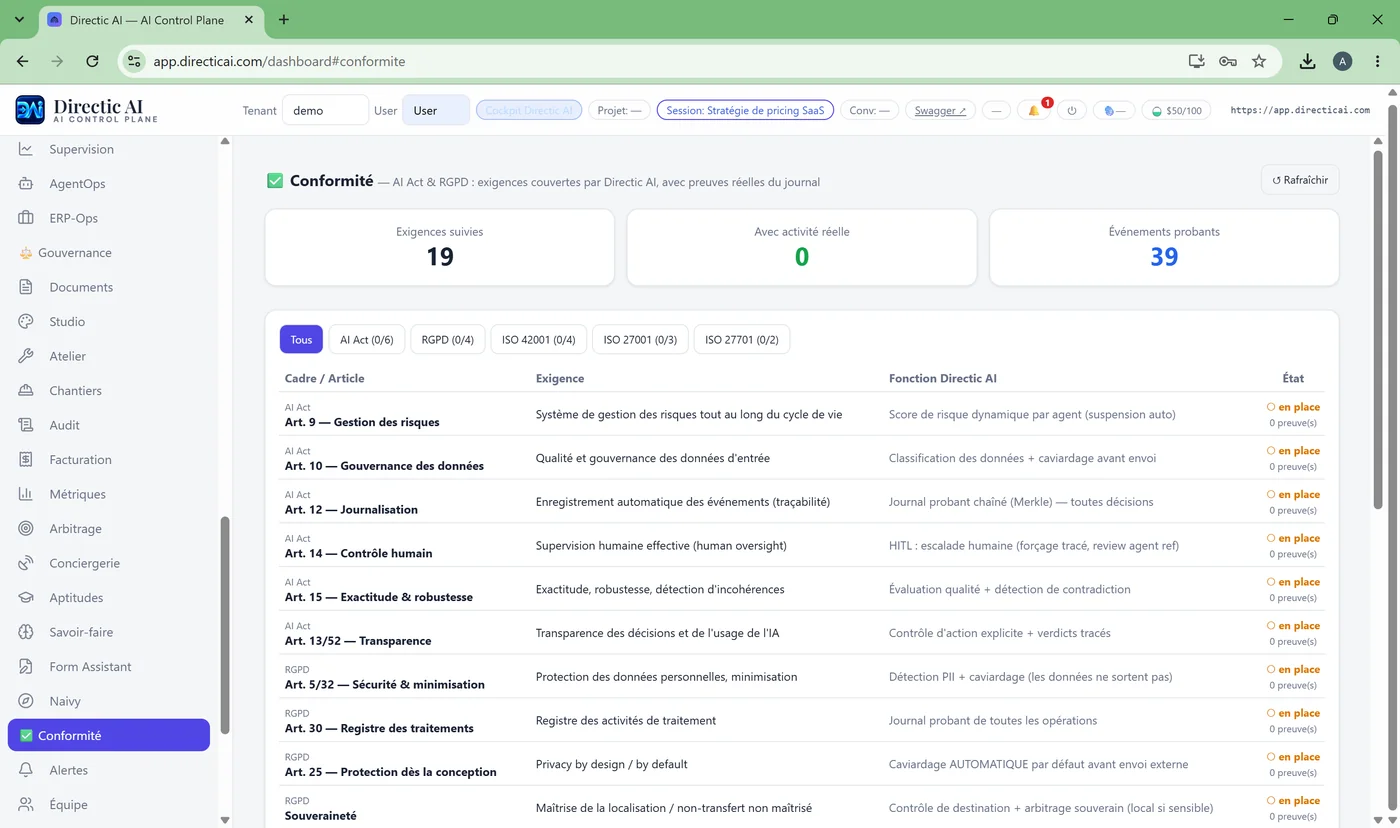Open the Supervision sidebar icon
Viewport: 1400px width, 828px height.
point(27,149)
